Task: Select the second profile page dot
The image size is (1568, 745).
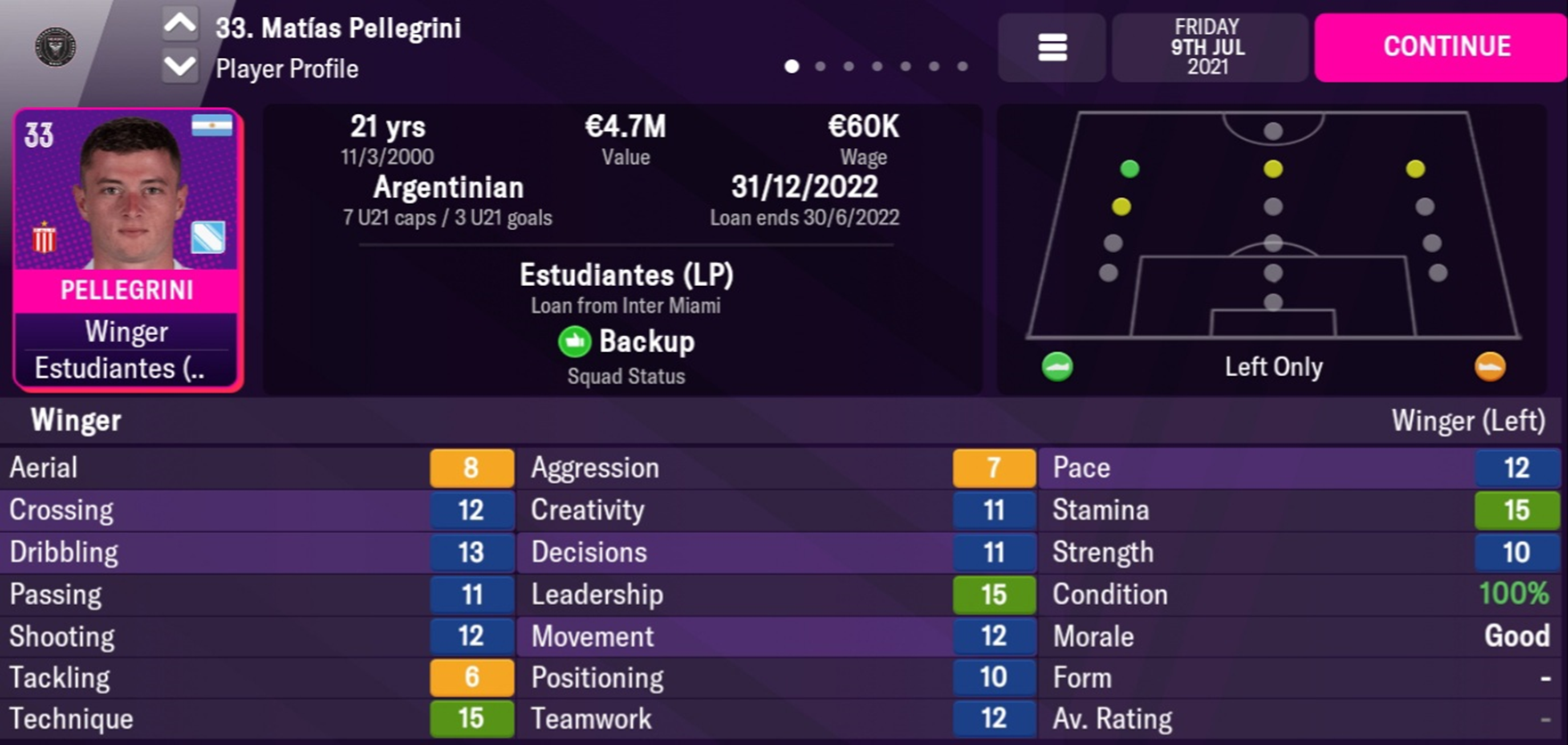Action: pos(820,66)
